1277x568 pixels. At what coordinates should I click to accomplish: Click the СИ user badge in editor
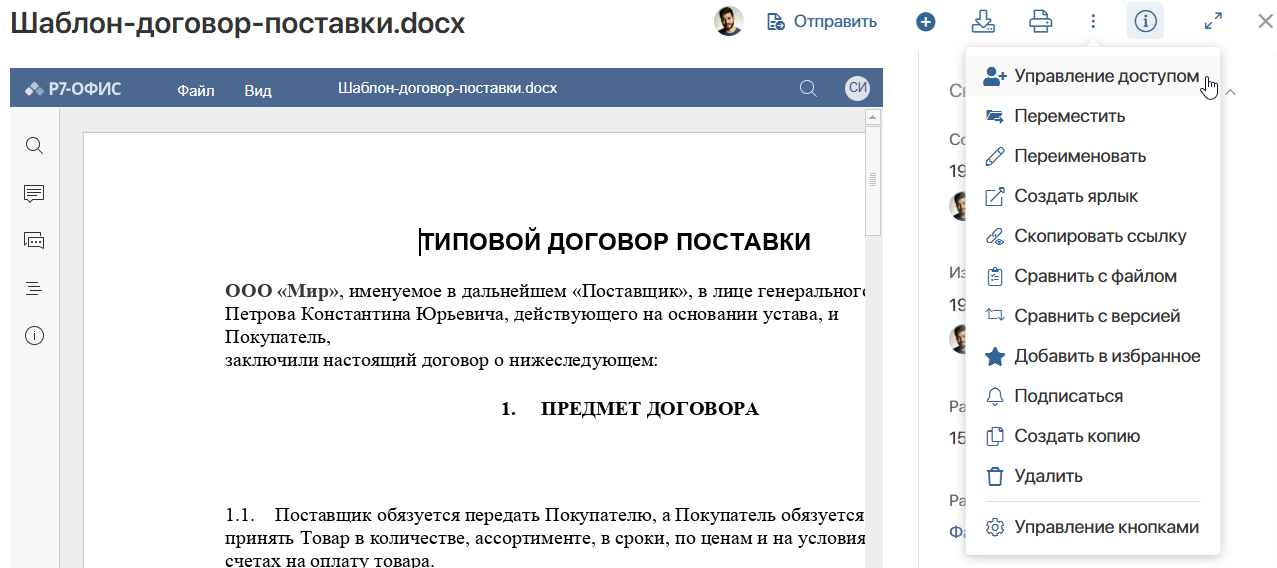(x=858, y=88)
